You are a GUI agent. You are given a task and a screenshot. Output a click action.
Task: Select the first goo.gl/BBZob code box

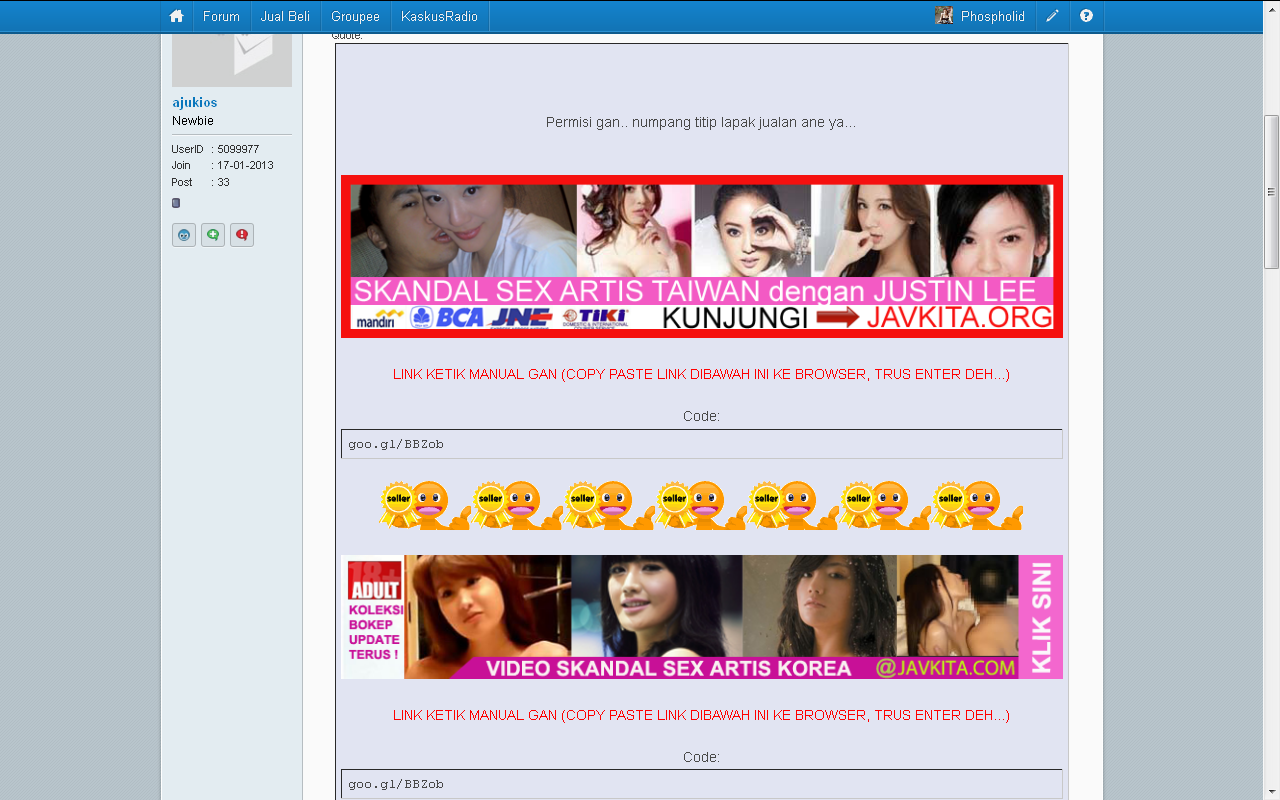[701, 444]
